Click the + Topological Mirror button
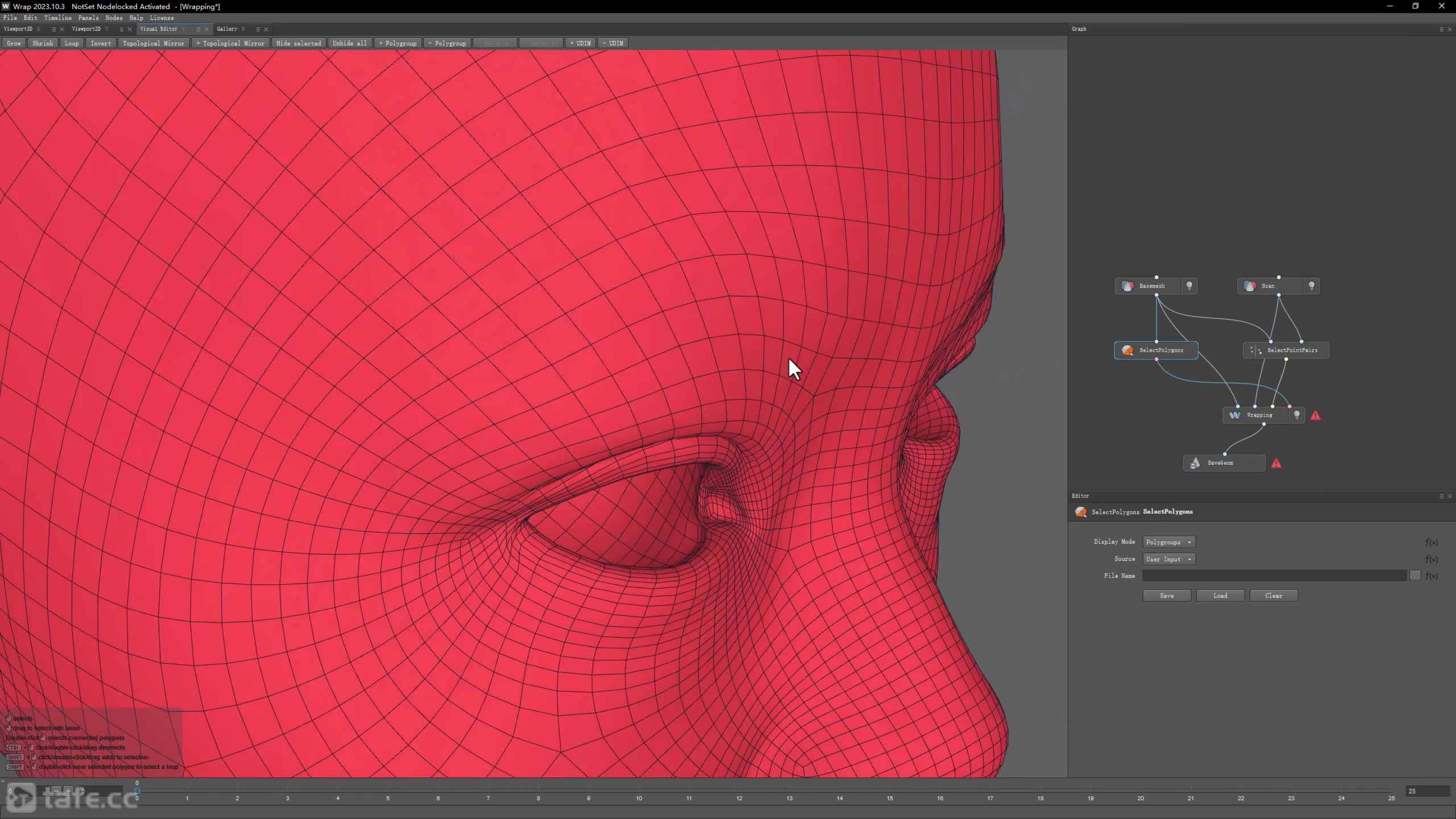The width and height of the screenshot is (1456, 819). coord(230,43)
